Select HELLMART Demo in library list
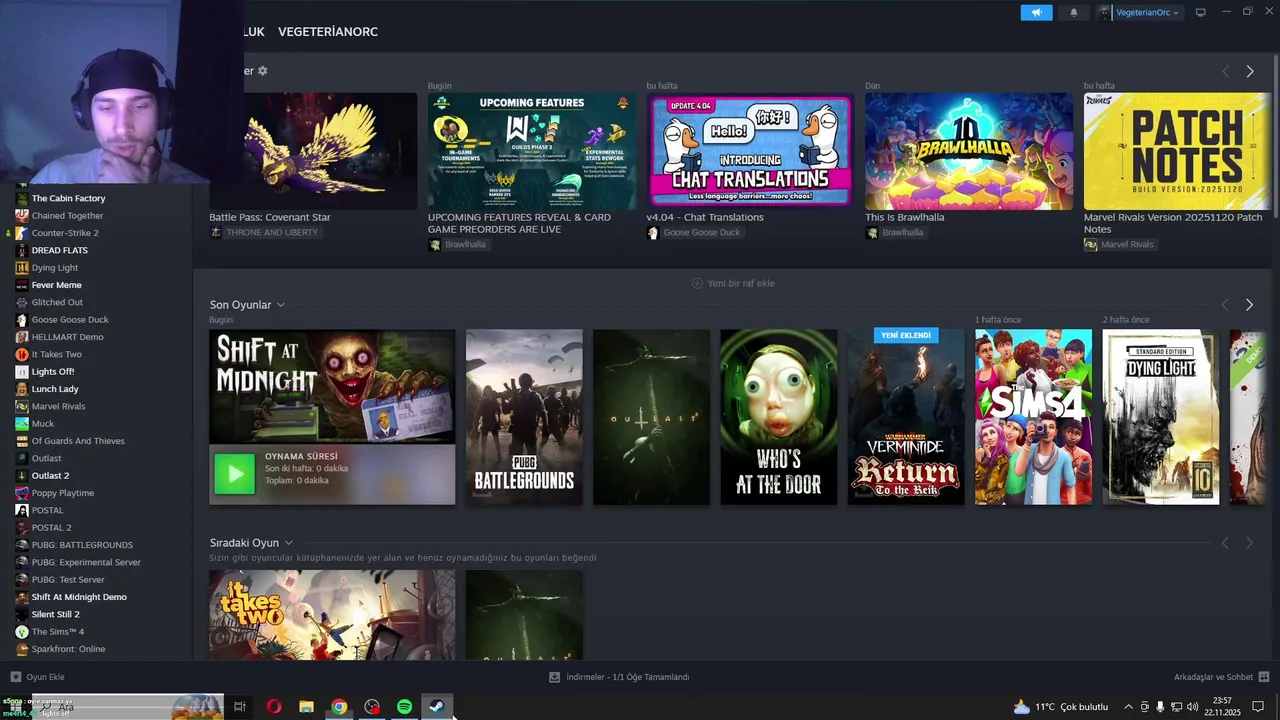Viewport: 1280px width, 720px height. [x=67, y=337]
